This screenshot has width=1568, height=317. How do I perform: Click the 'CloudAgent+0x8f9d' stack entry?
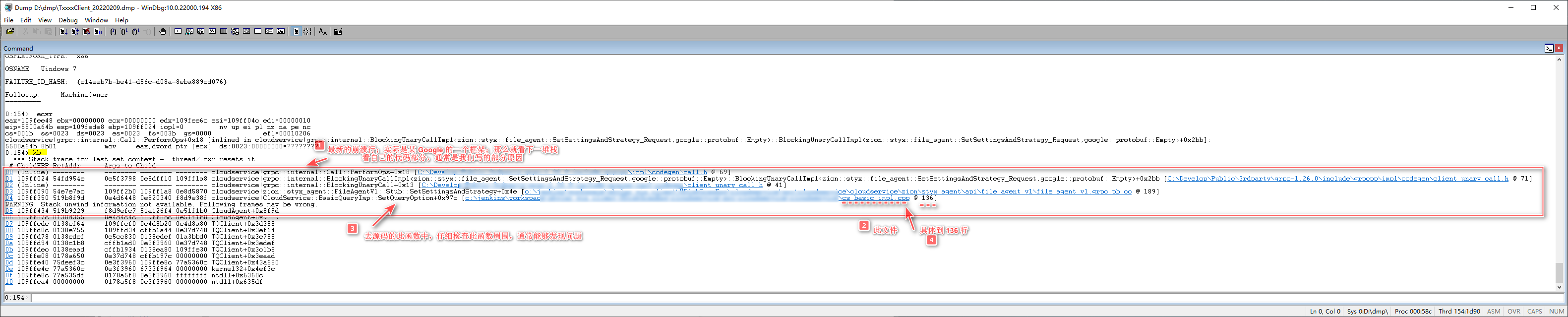(x=244, y=211)
